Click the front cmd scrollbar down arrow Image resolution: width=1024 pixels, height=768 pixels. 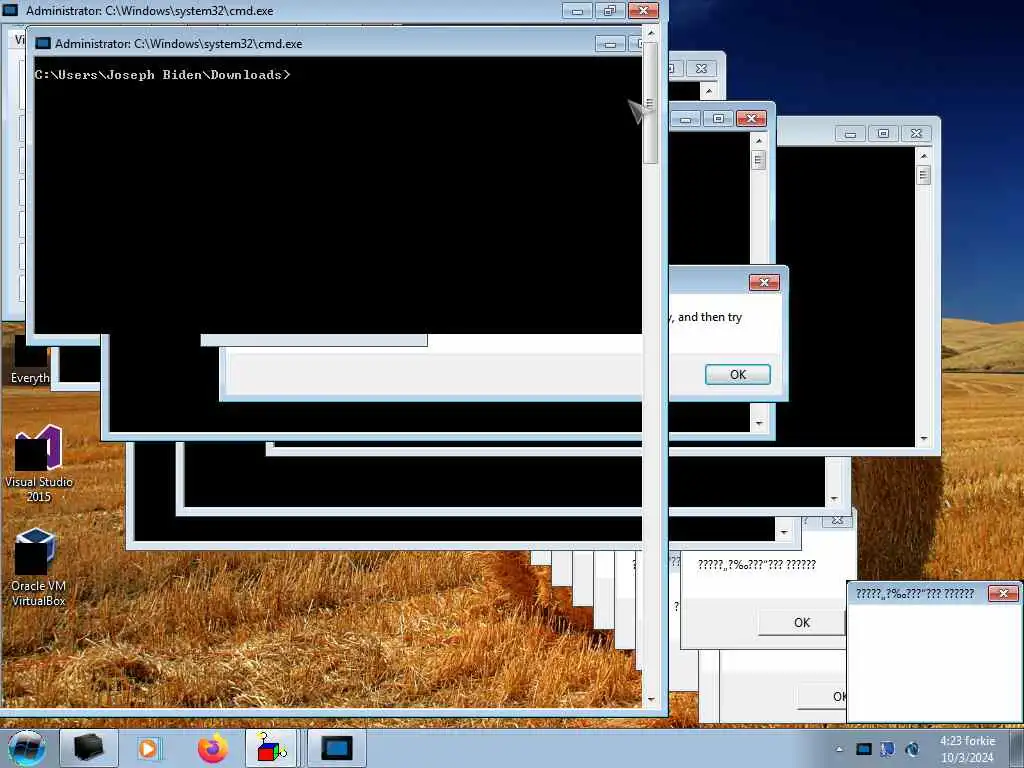(650, 699)
